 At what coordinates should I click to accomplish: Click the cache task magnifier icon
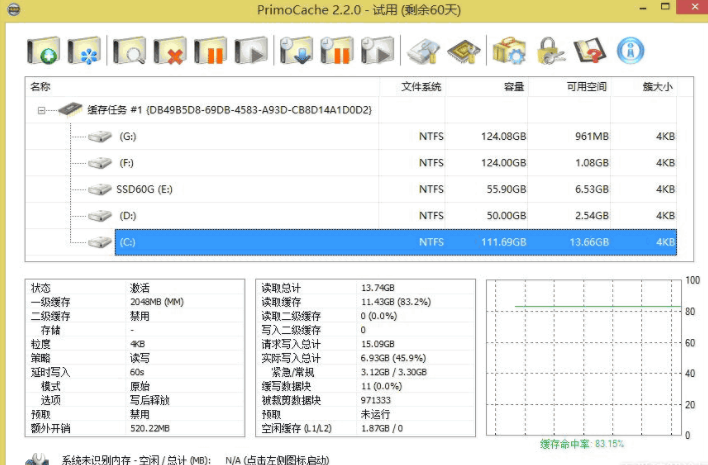point(129,50)
